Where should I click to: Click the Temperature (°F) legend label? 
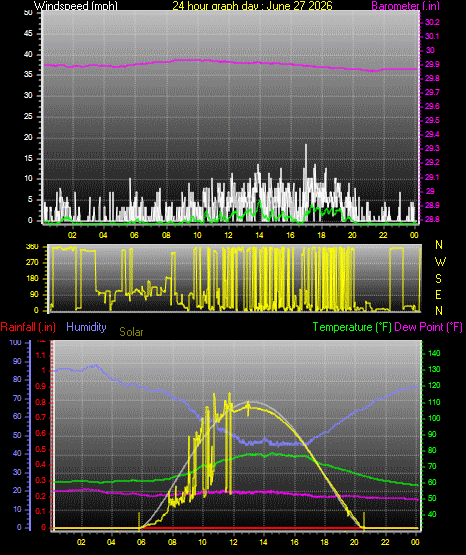pyautogui.click(x=352, y=327)
